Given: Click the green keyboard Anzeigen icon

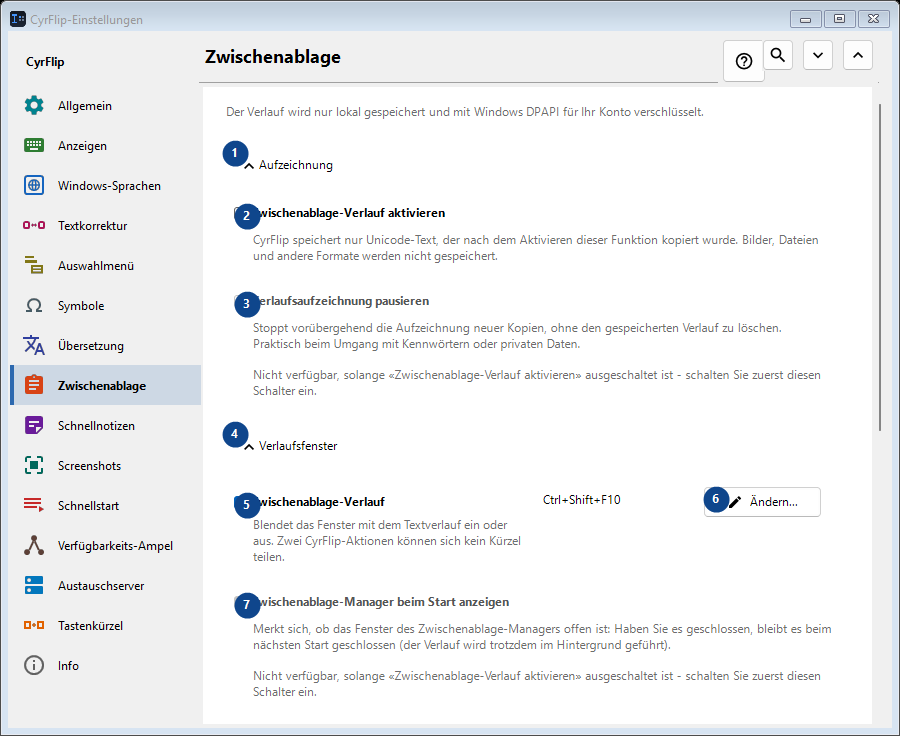Looking at the screenshot, I should tap(34, 145).
